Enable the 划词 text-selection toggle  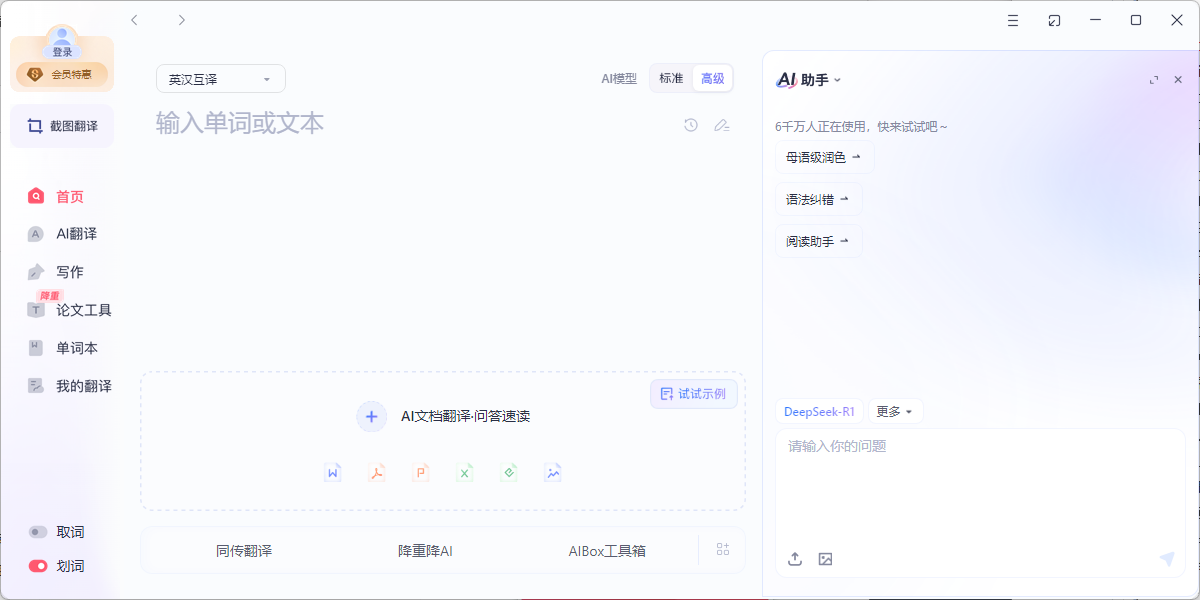37,566
